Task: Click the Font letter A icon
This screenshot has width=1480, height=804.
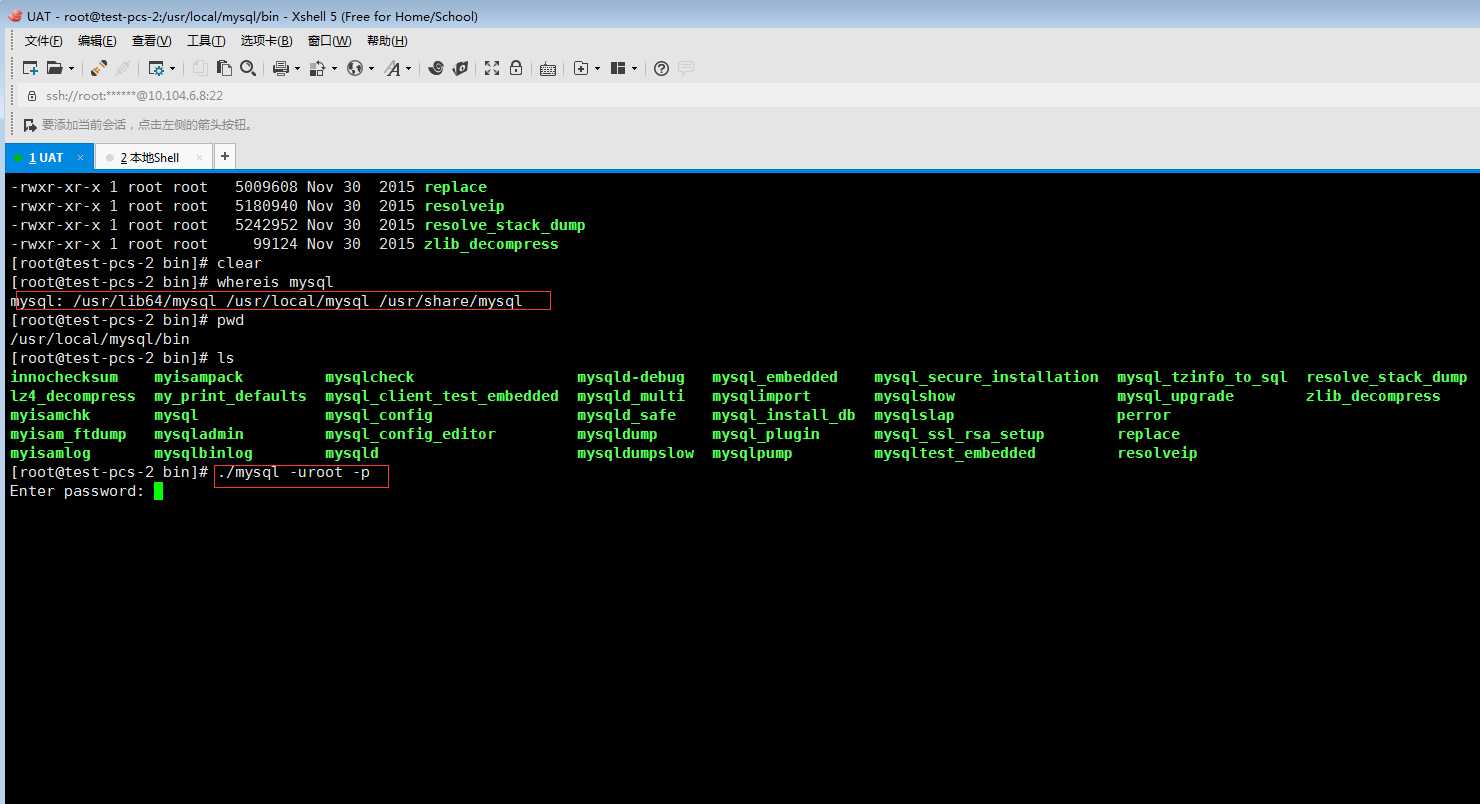Action: click(x=393, y=68)
